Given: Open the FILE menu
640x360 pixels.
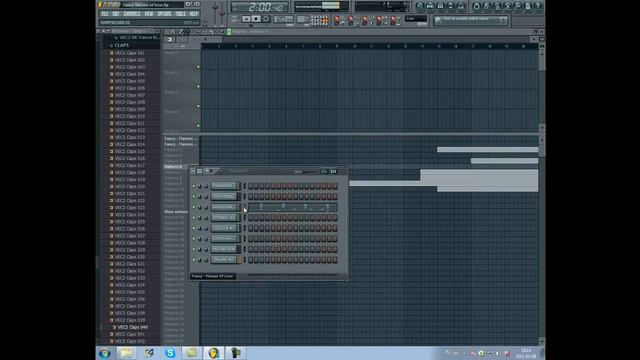Looking at the screenshot, I should click(x=105, y=14).
